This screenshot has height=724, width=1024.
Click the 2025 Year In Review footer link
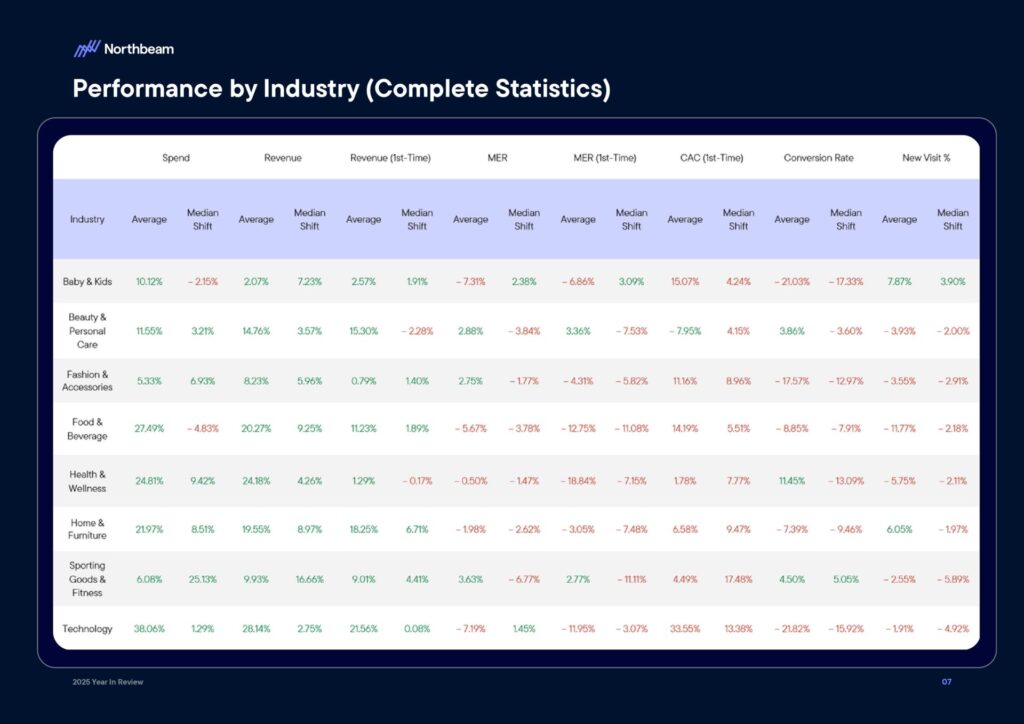pyautogui.click(x=108, y=681)
